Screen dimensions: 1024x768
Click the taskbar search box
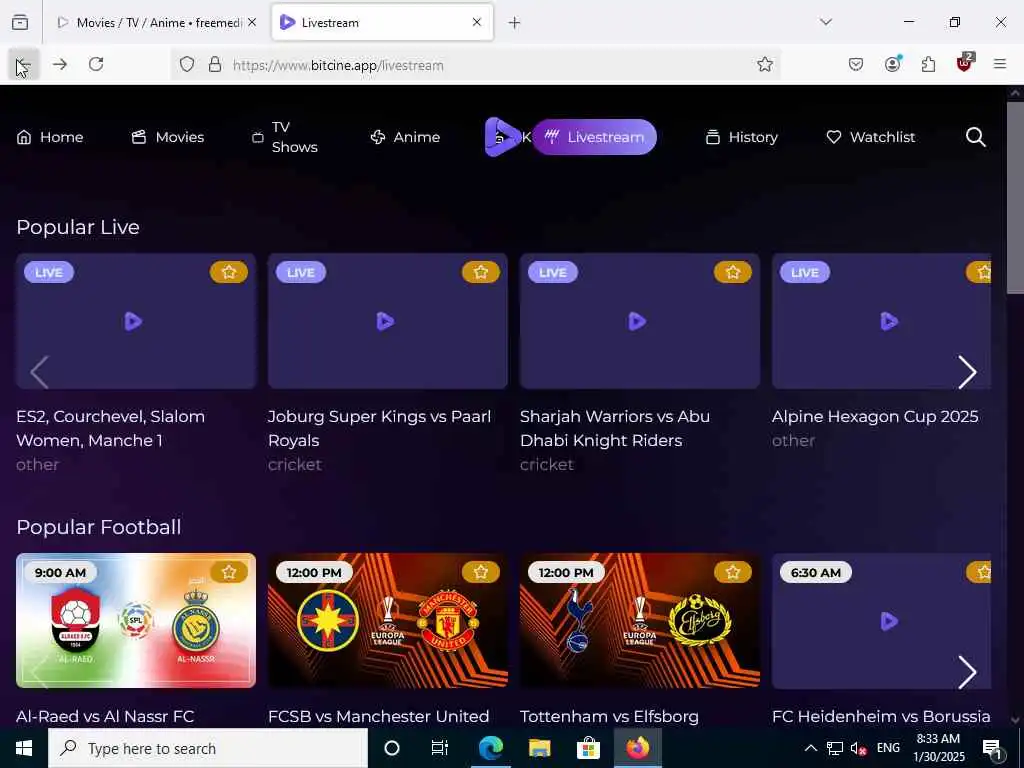208,748
